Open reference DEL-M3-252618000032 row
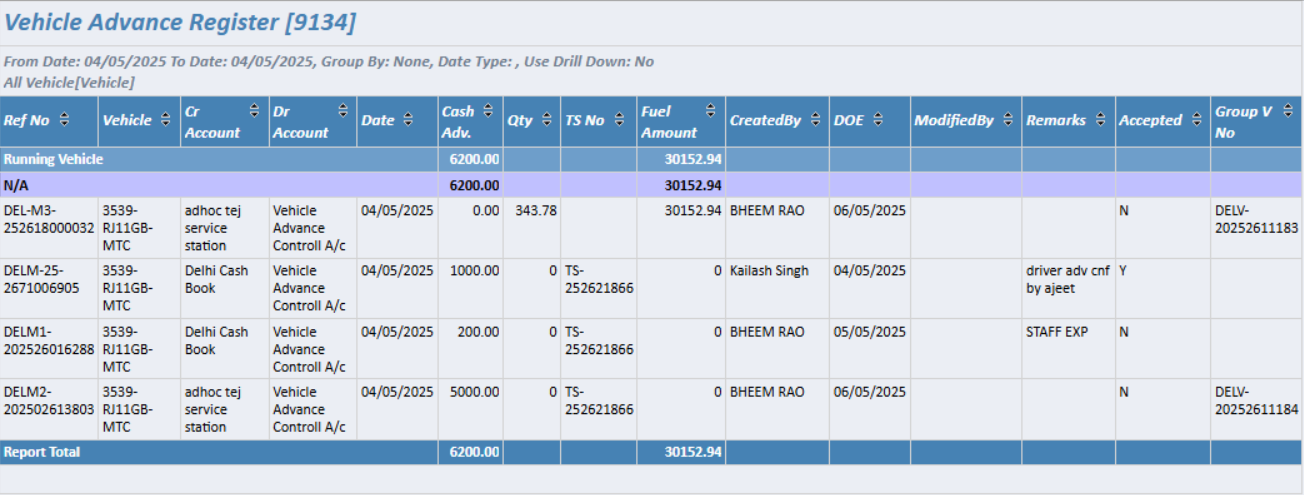1304x495 pixels. [x=49, y=219]
